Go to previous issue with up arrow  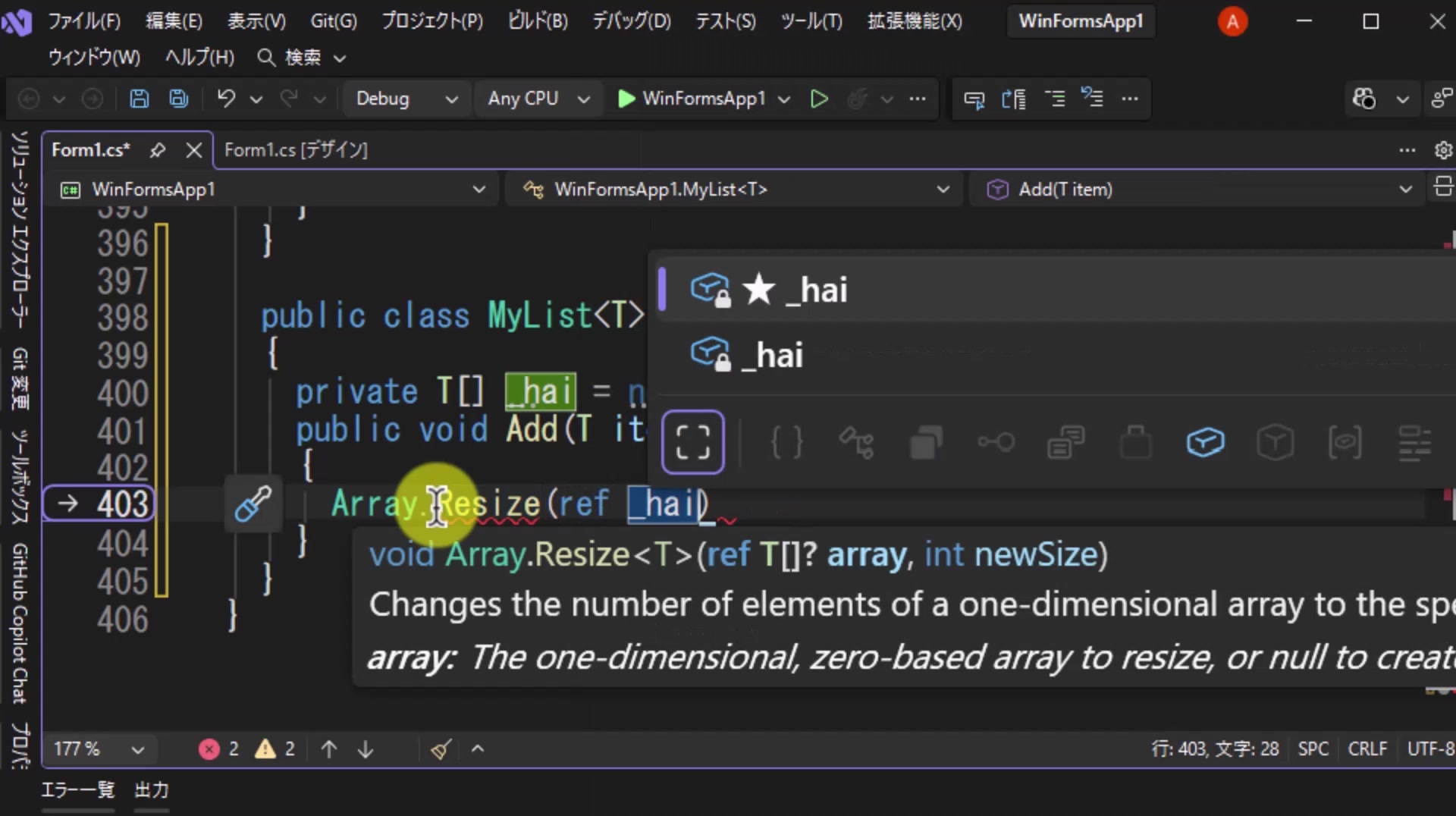329,749
